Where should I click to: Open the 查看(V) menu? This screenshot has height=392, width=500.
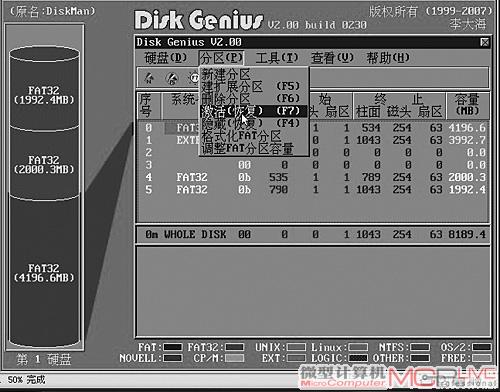coord(332,58)
